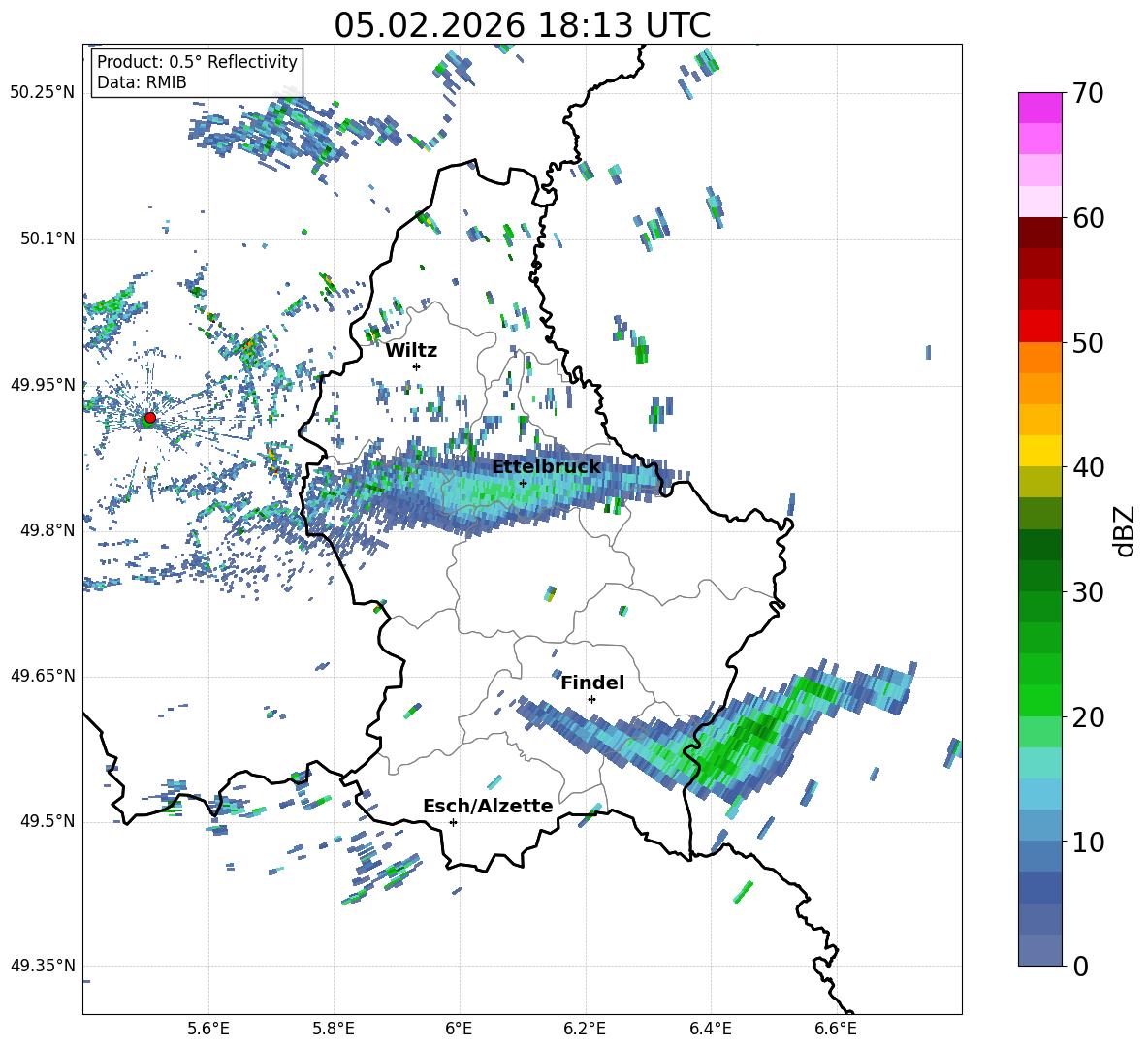Click the dBZ colorbar axis label
Image resolution: width=1148 pixels, height=1048 pixels.
[x=1126, y=530]
